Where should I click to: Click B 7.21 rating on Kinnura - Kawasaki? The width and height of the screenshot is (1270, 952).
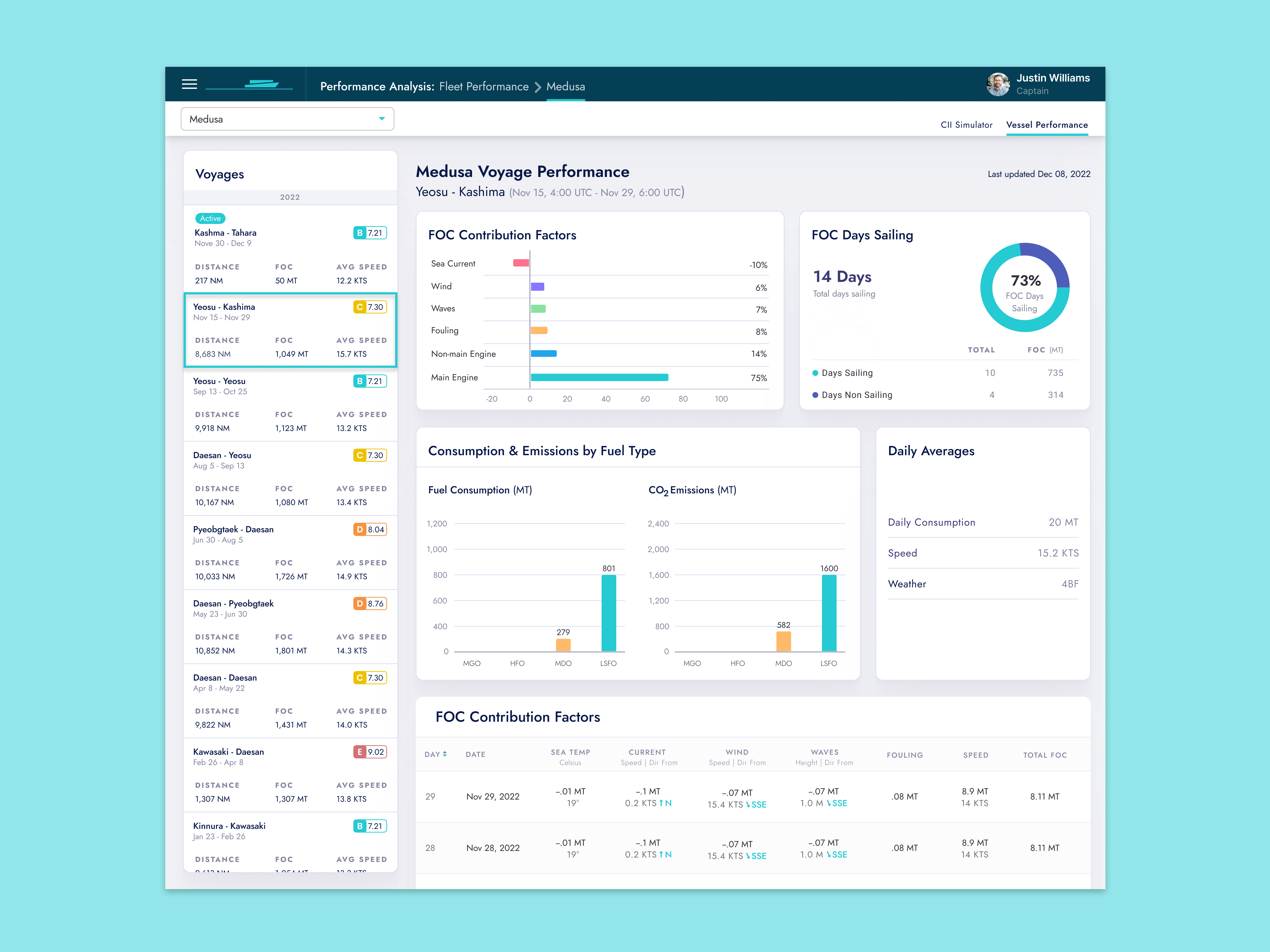point(370,826)
